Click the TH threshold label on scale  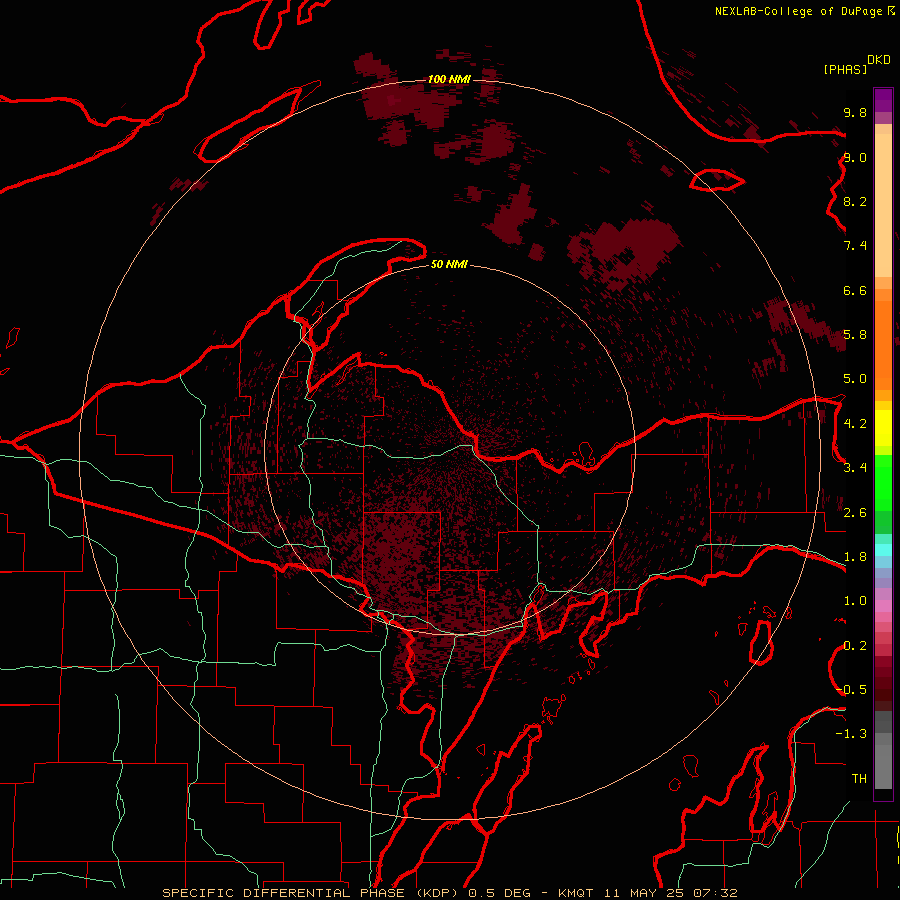click(859, 779)
